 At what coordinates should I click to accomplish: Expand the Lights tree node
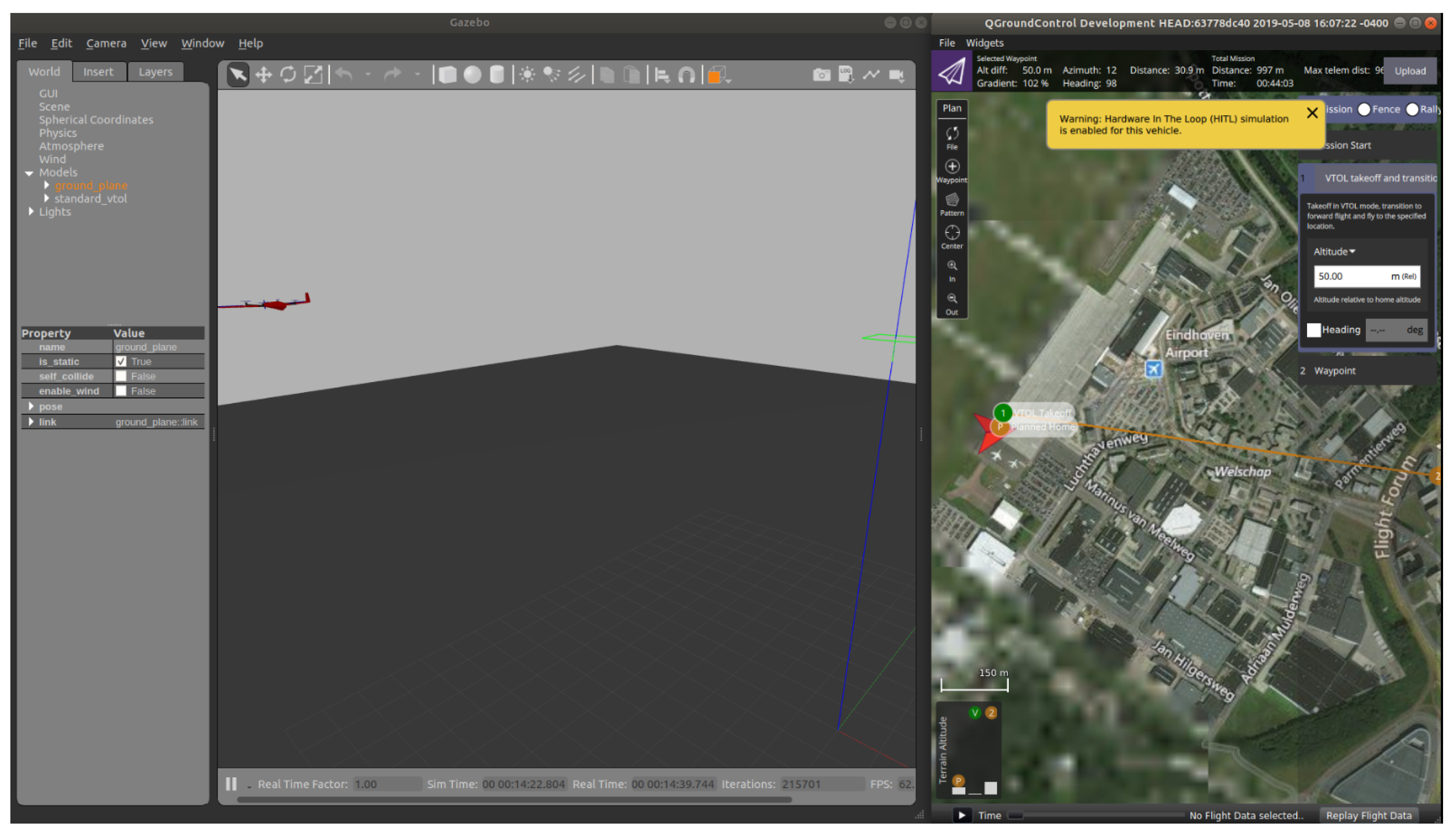point(31,212)
